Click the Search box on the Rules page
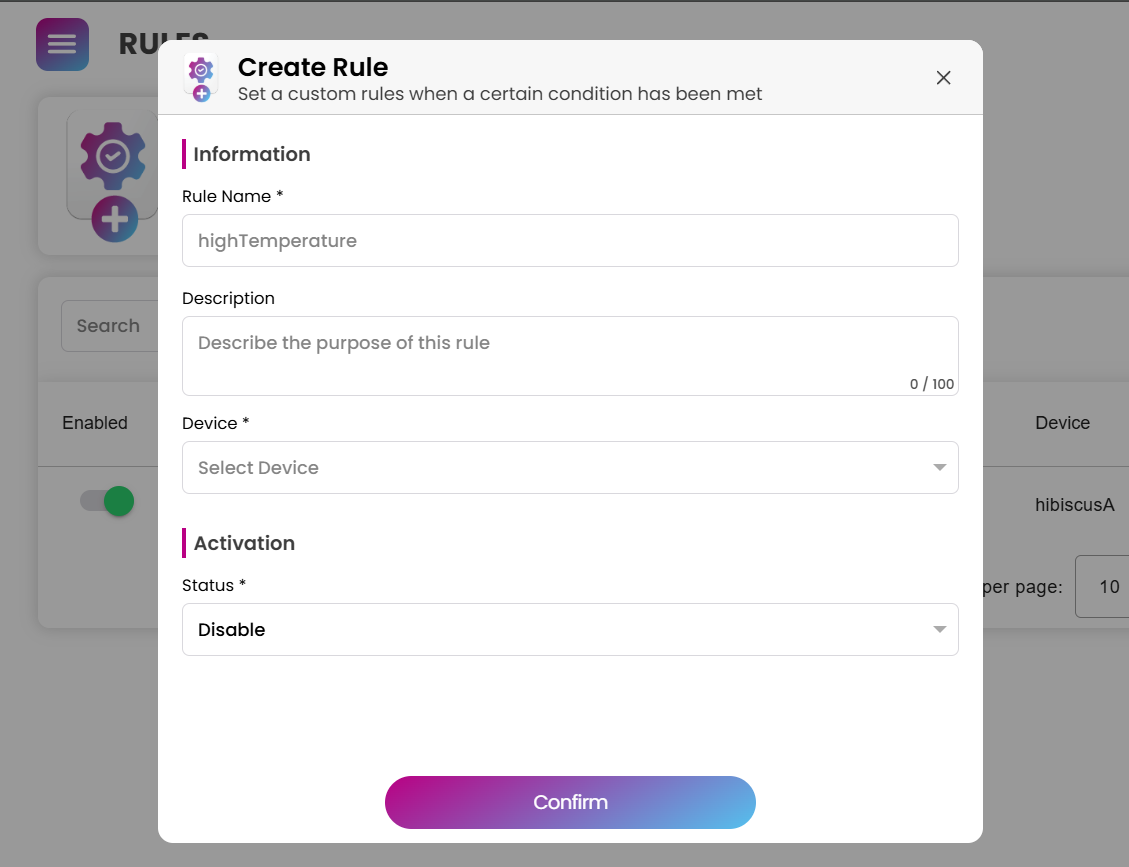This screenshot has height=867, width=1129. 110,326
